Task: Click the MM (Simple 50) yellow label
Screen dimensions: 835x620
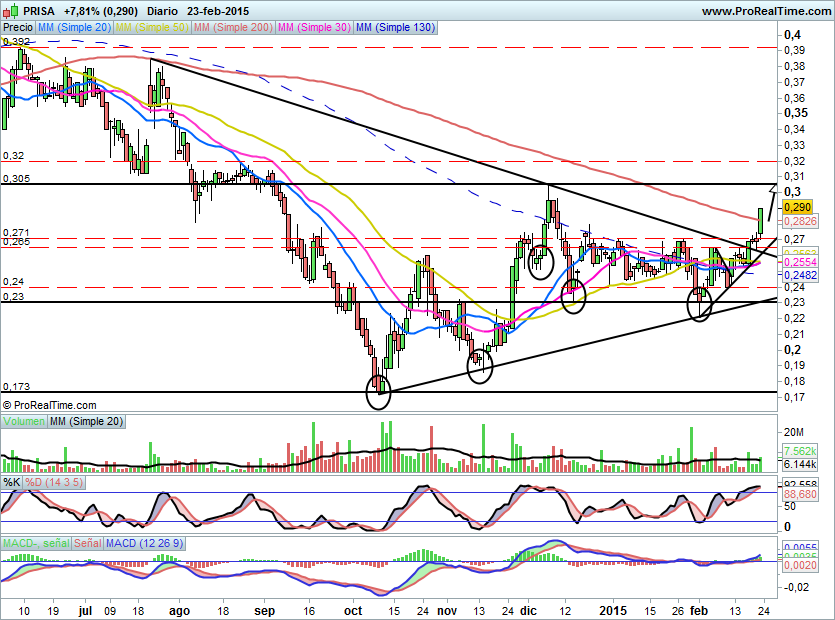Action: pos(152,27)
